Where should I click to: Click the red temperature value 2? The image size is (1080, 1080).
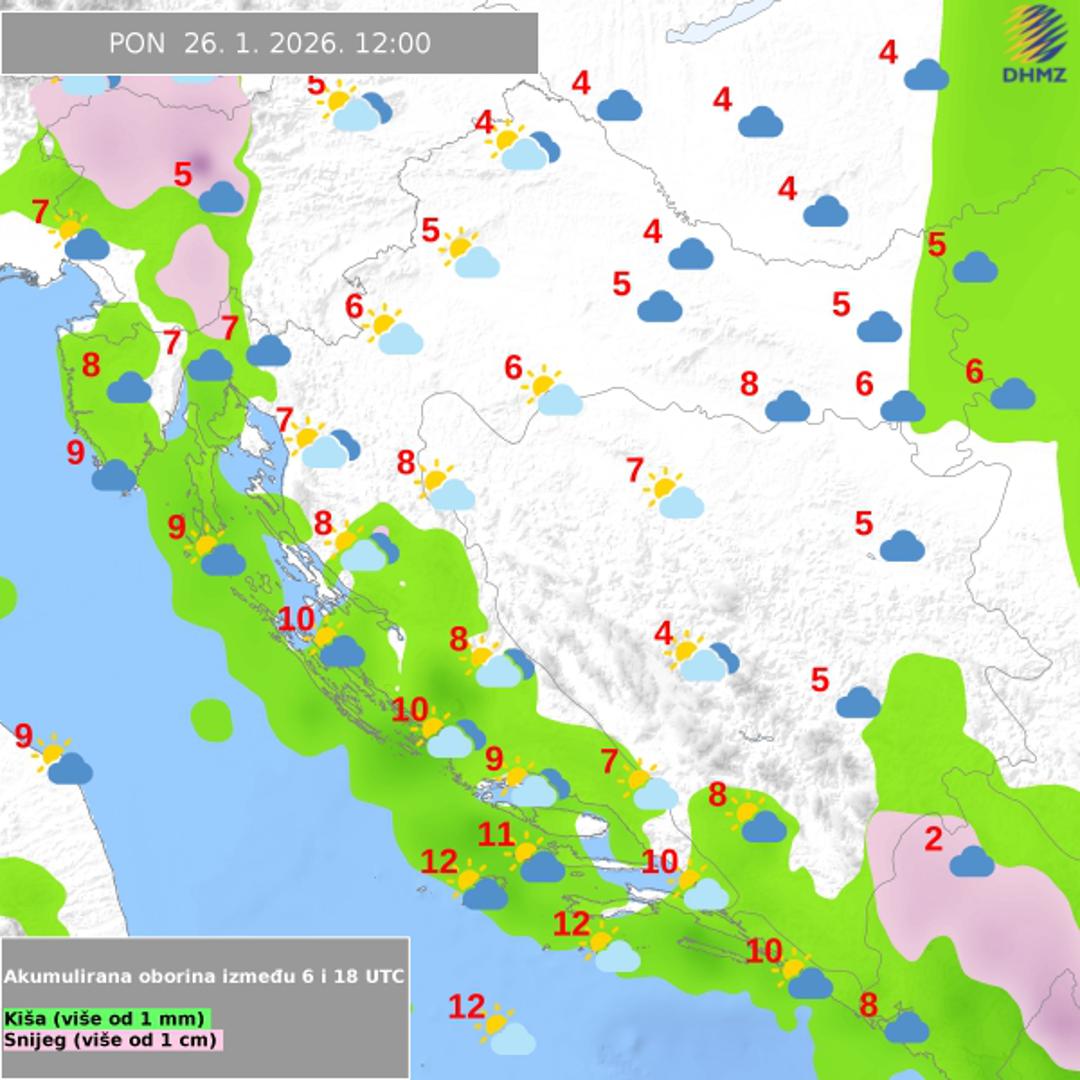click(933, 840)
